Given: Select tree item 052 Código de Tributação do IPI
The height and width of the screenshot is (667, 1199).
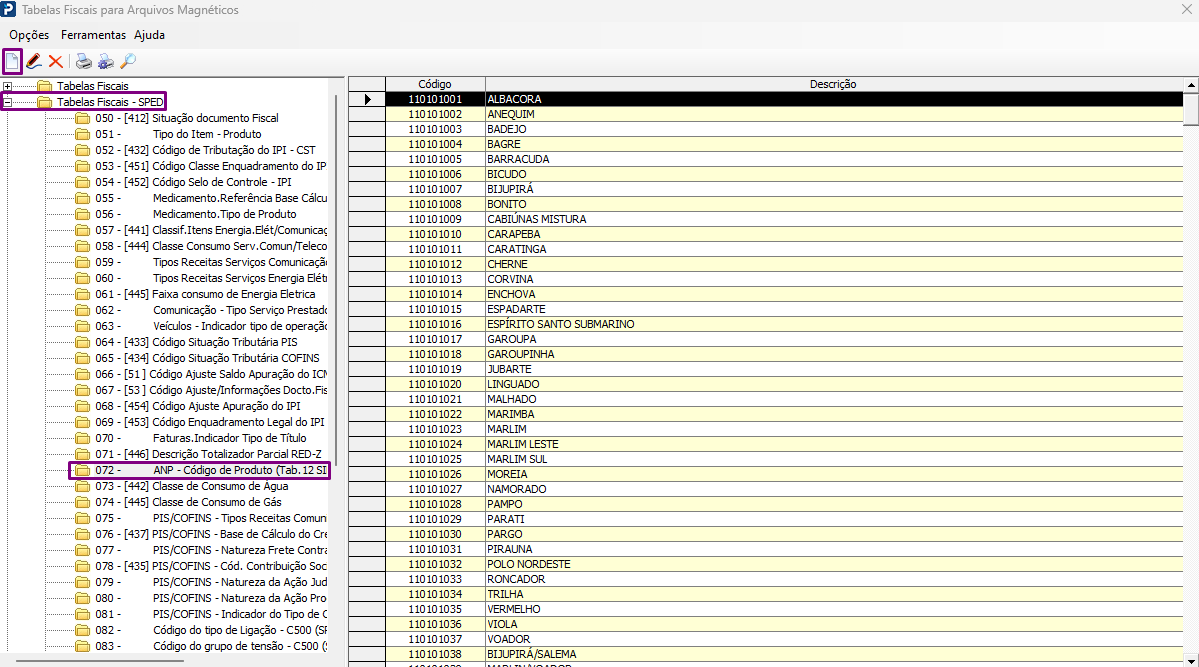Looking at the screenshot, I should coord(205,150).
